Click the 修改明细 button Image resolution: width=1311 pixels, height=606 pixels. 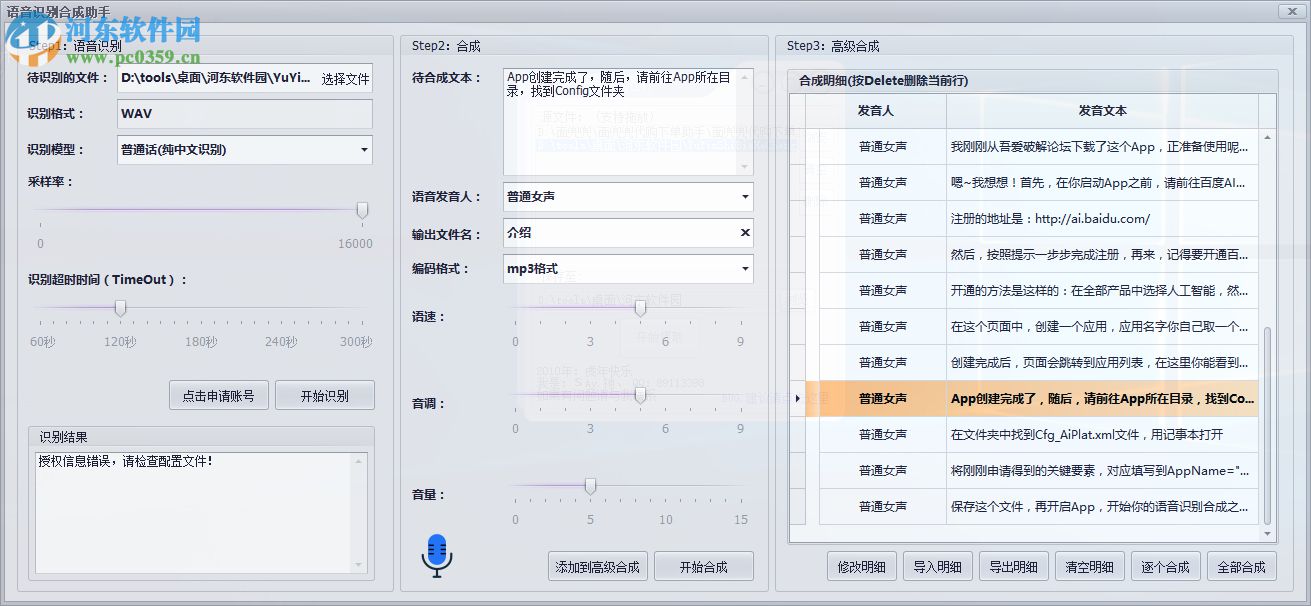(861, 566)
